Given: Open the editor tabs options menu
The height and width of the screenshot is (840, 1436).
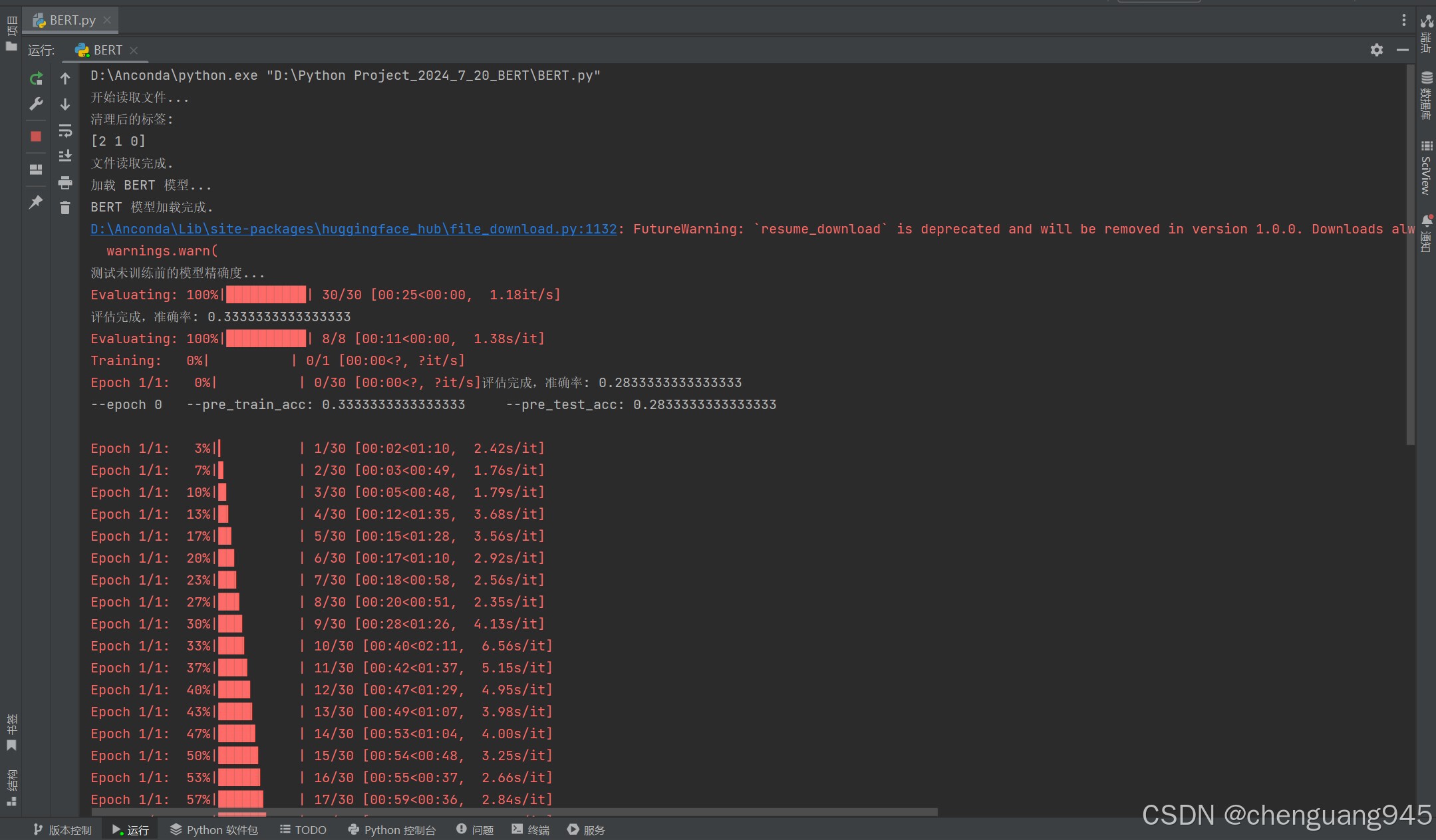Looking at the screenshot, I should 1403,21.
